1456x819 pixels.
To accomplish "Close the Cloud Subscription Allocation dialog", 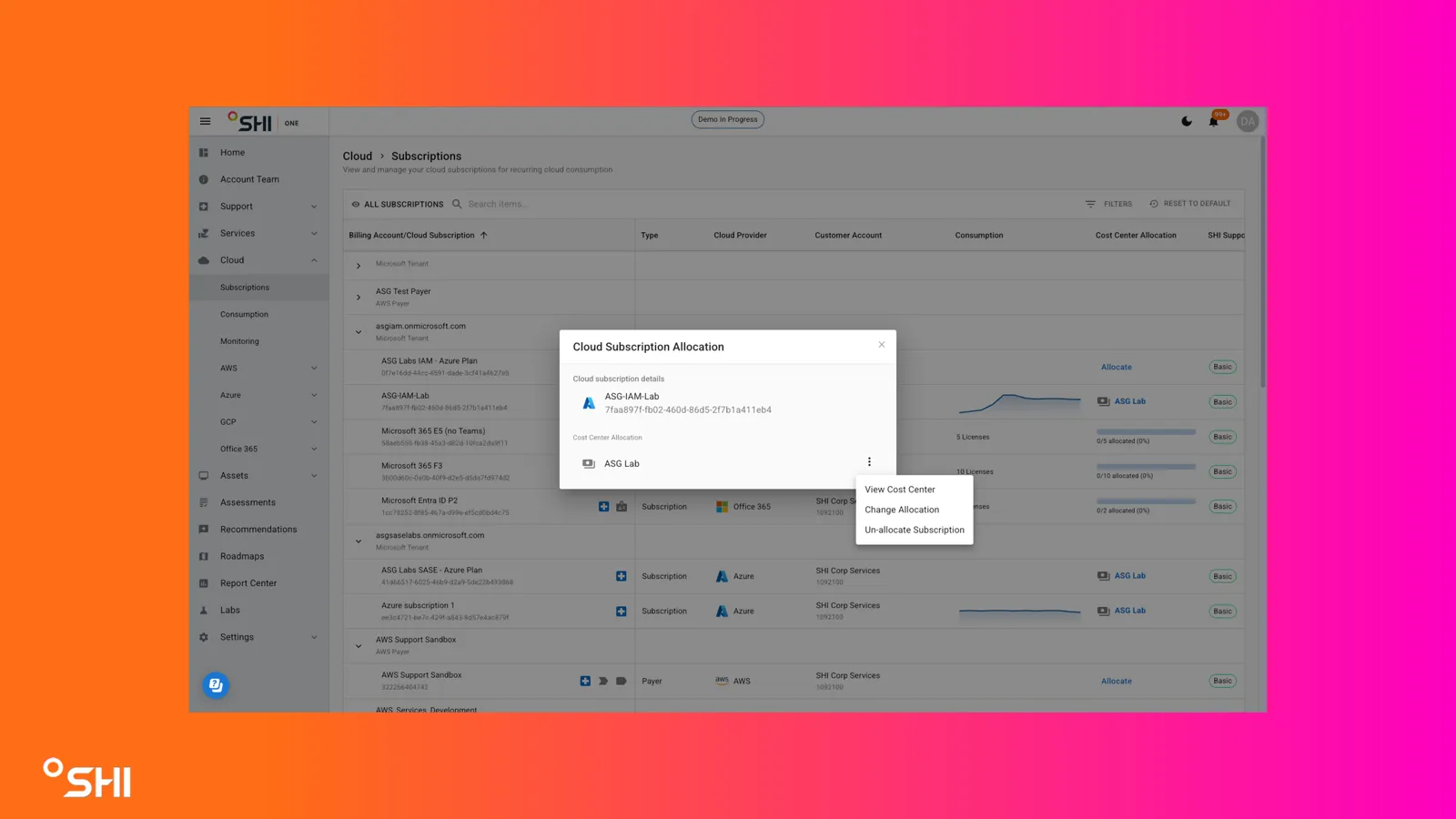I will pyautogui.click(x=882, y=345).
